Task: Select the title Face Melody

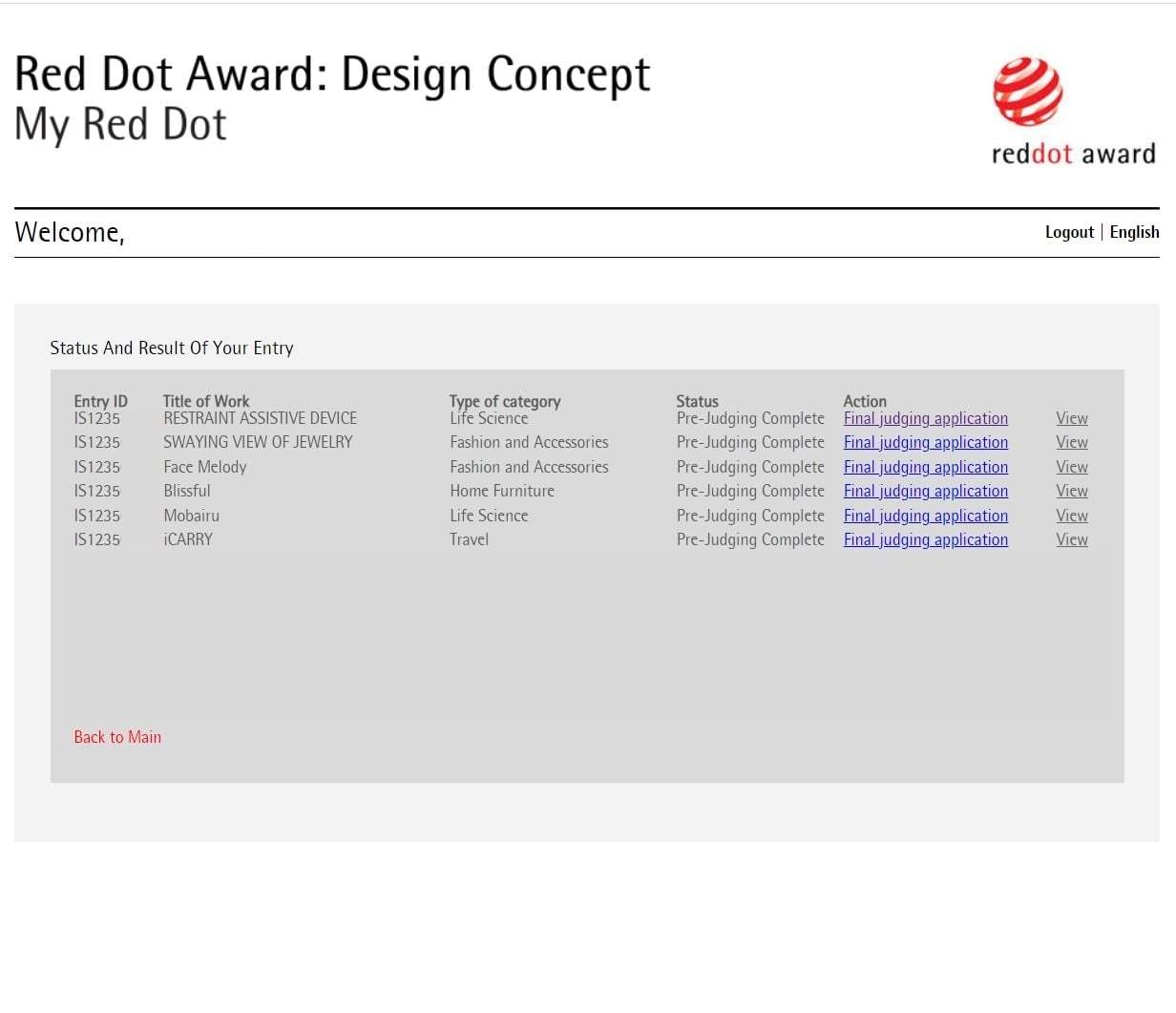Action: [x=205, y=467]
